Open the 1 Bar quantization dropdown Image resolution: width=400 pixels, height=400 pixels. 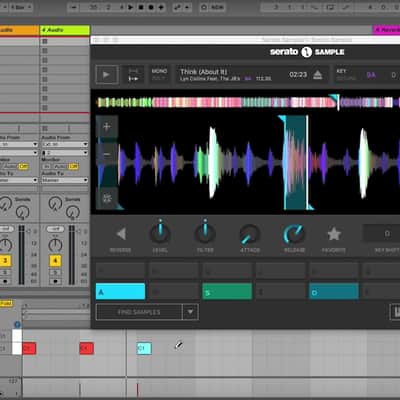(x=20, y=7)
